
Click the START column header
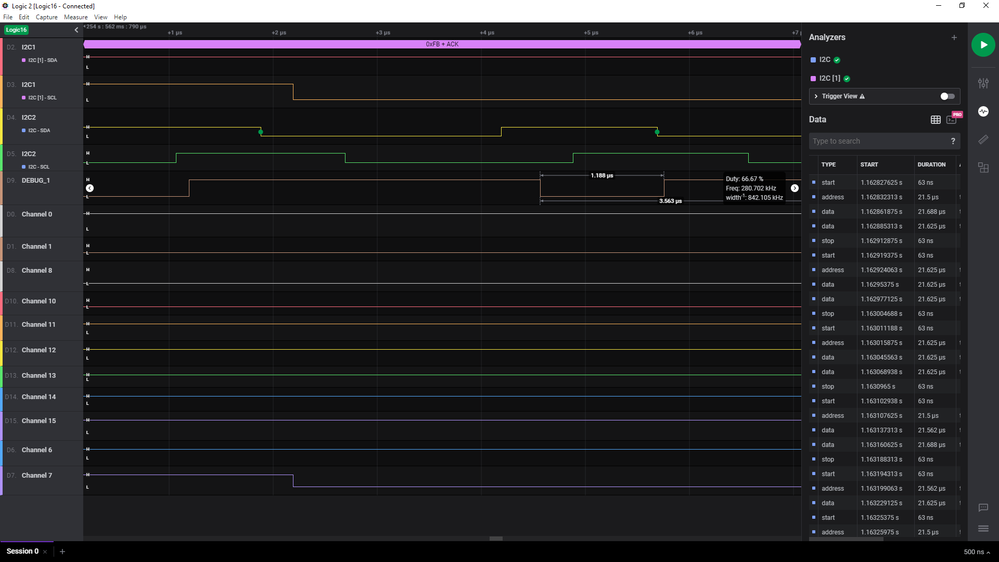869,164
